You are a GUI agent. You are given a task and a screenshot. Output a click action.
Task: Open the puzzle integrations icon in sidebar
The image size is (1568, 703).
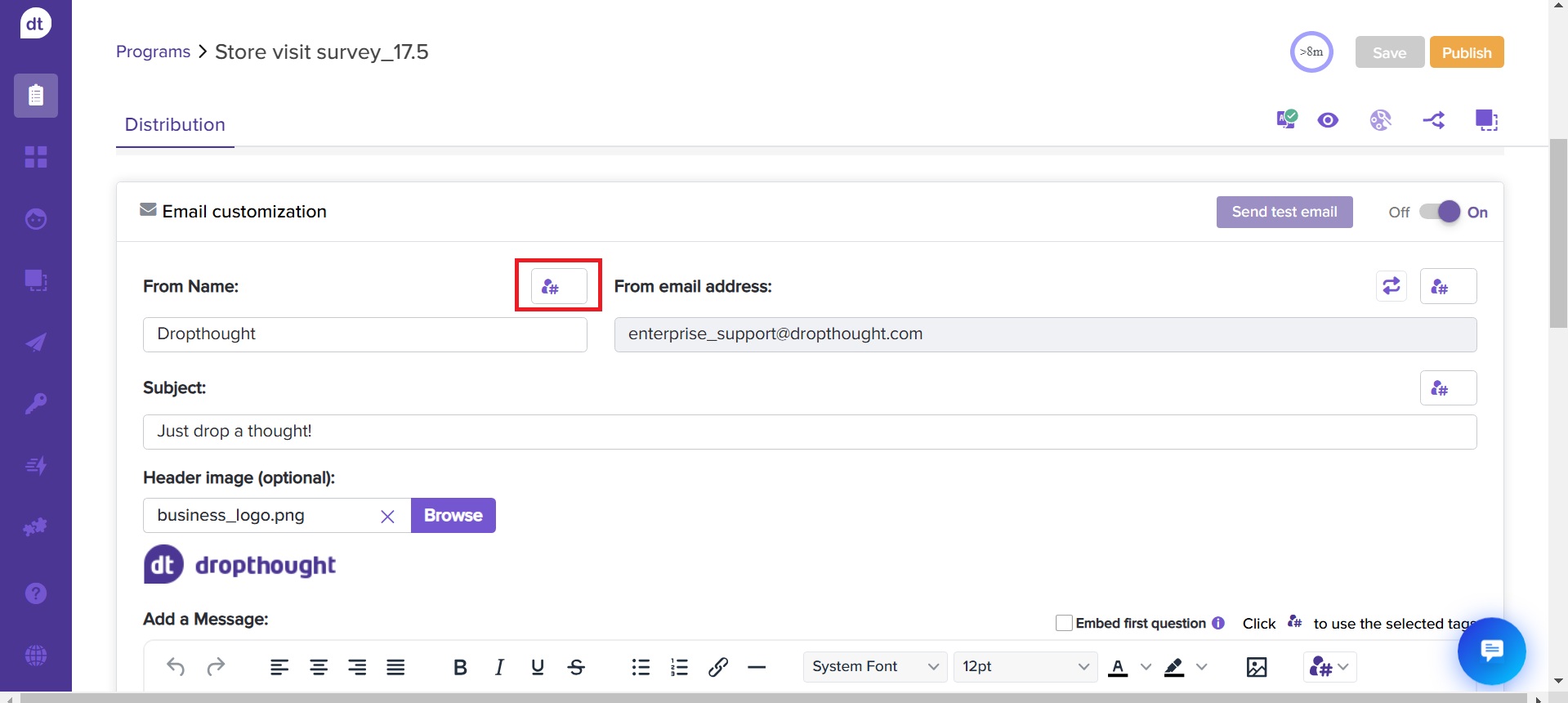coord(36,527)
